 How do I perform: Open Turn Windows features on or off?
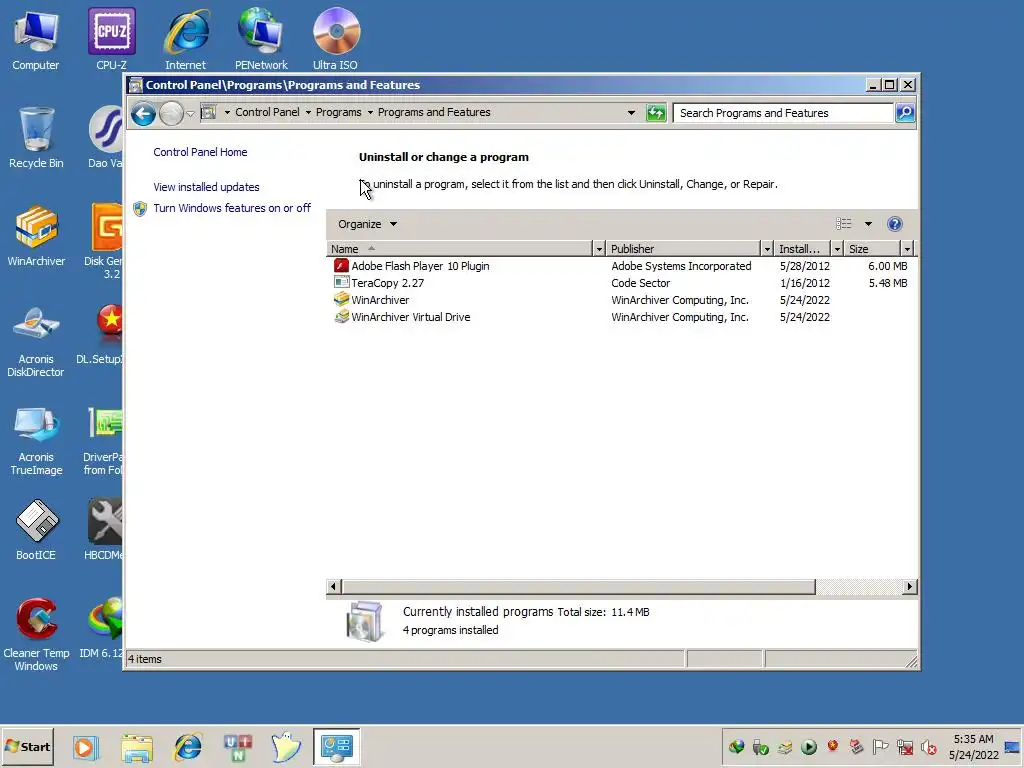232,208
